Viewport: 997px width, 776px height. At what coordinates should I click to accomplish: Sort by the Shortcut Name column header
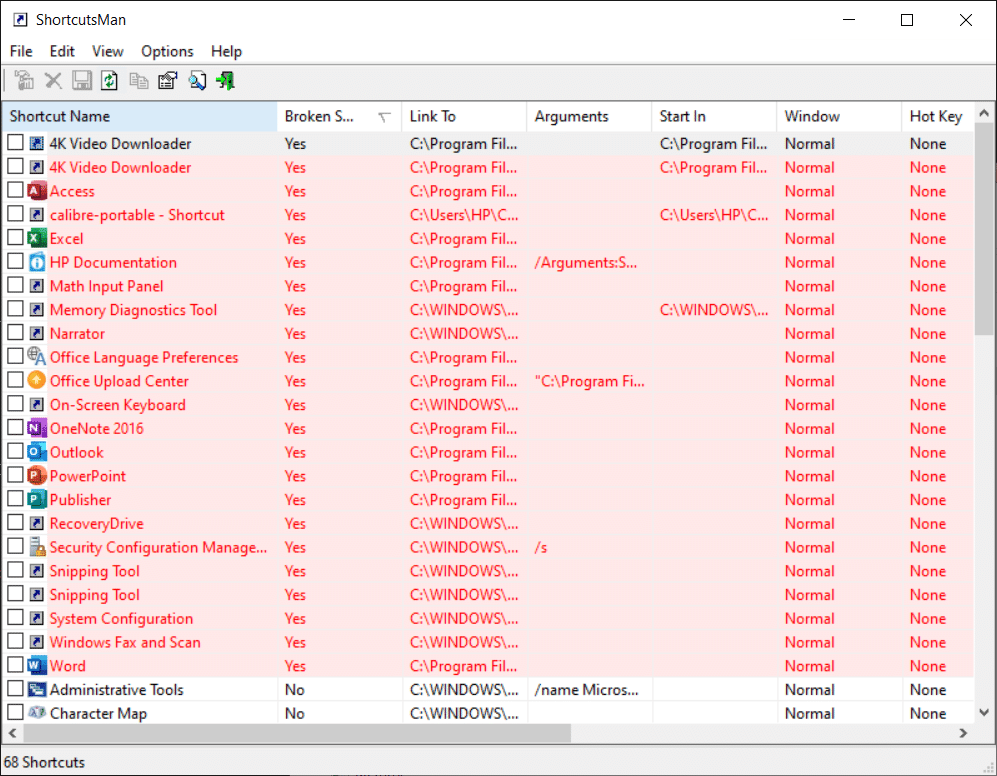(140, 116)
